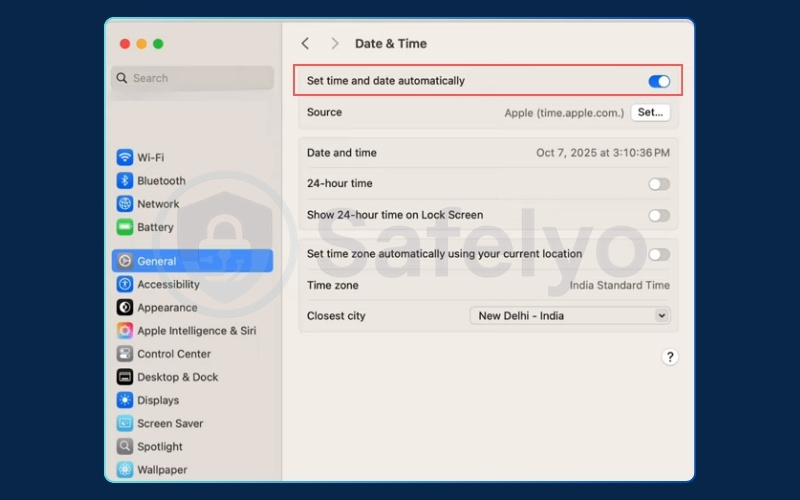The height and width of the screenshot is (500, 800).
Task: Toggle Show 24-hour time on Lock Screen
Action: point(659,216)
